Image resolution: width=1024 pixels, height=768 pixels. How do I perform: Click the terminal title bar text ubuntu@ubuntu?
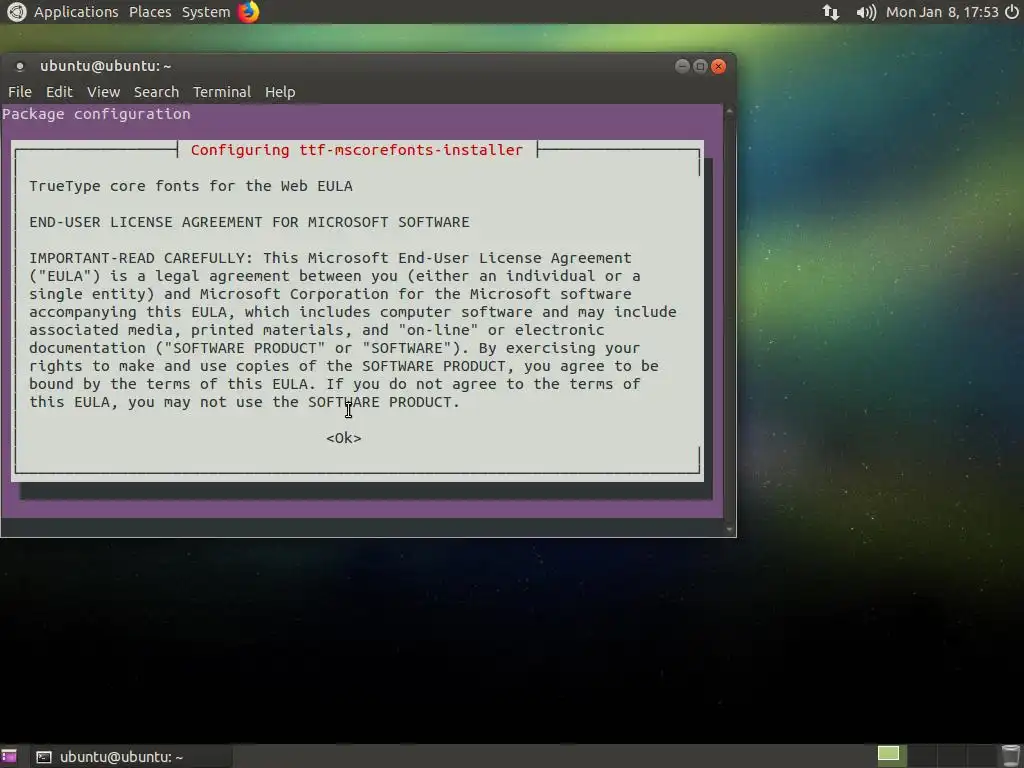click(105, 66)
